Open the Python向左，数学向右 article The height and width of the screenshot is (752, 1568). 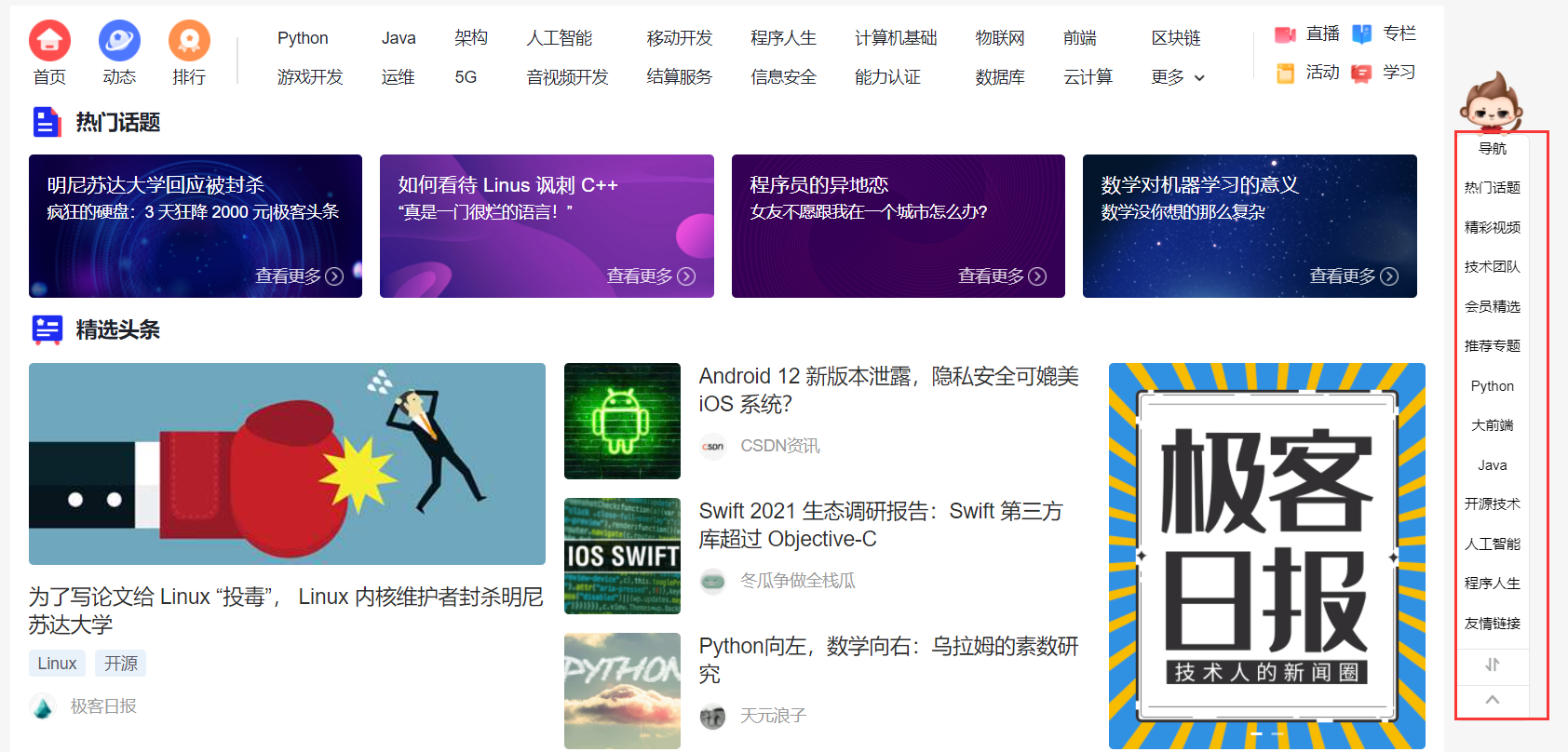point(889,660)
